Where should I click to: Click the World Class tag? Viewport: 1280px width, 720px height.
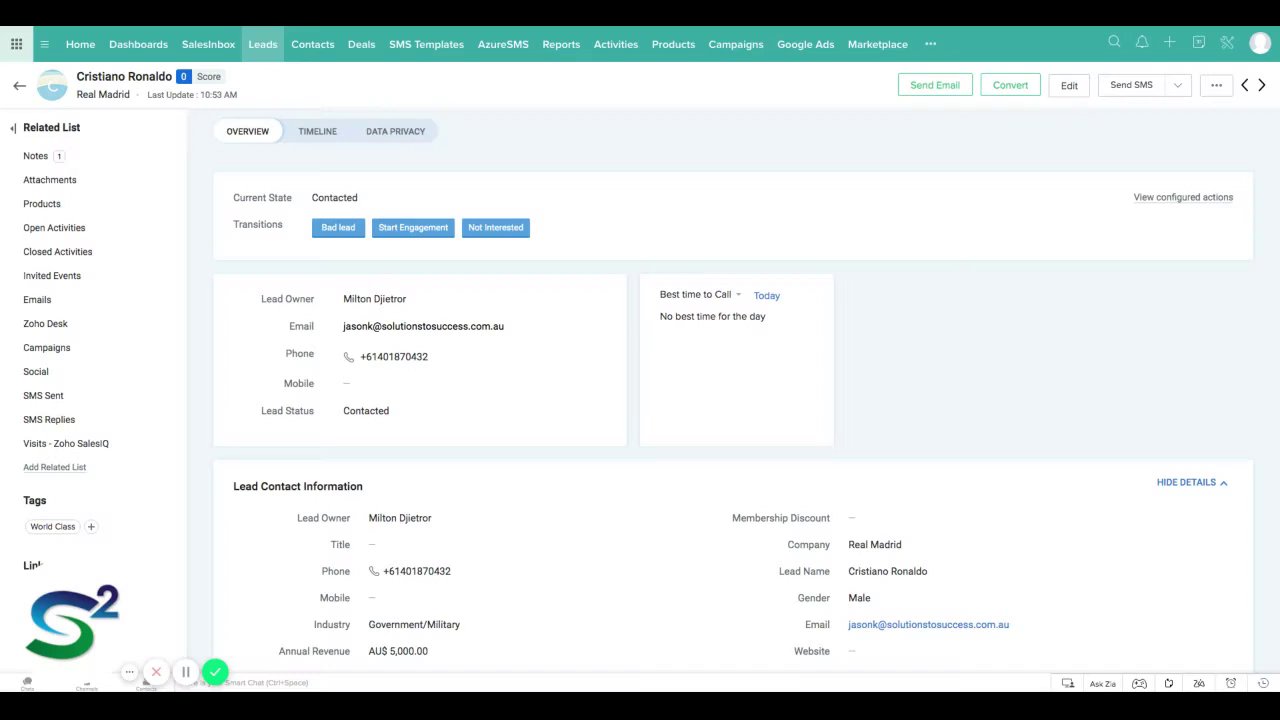click(x=53, y=527)
